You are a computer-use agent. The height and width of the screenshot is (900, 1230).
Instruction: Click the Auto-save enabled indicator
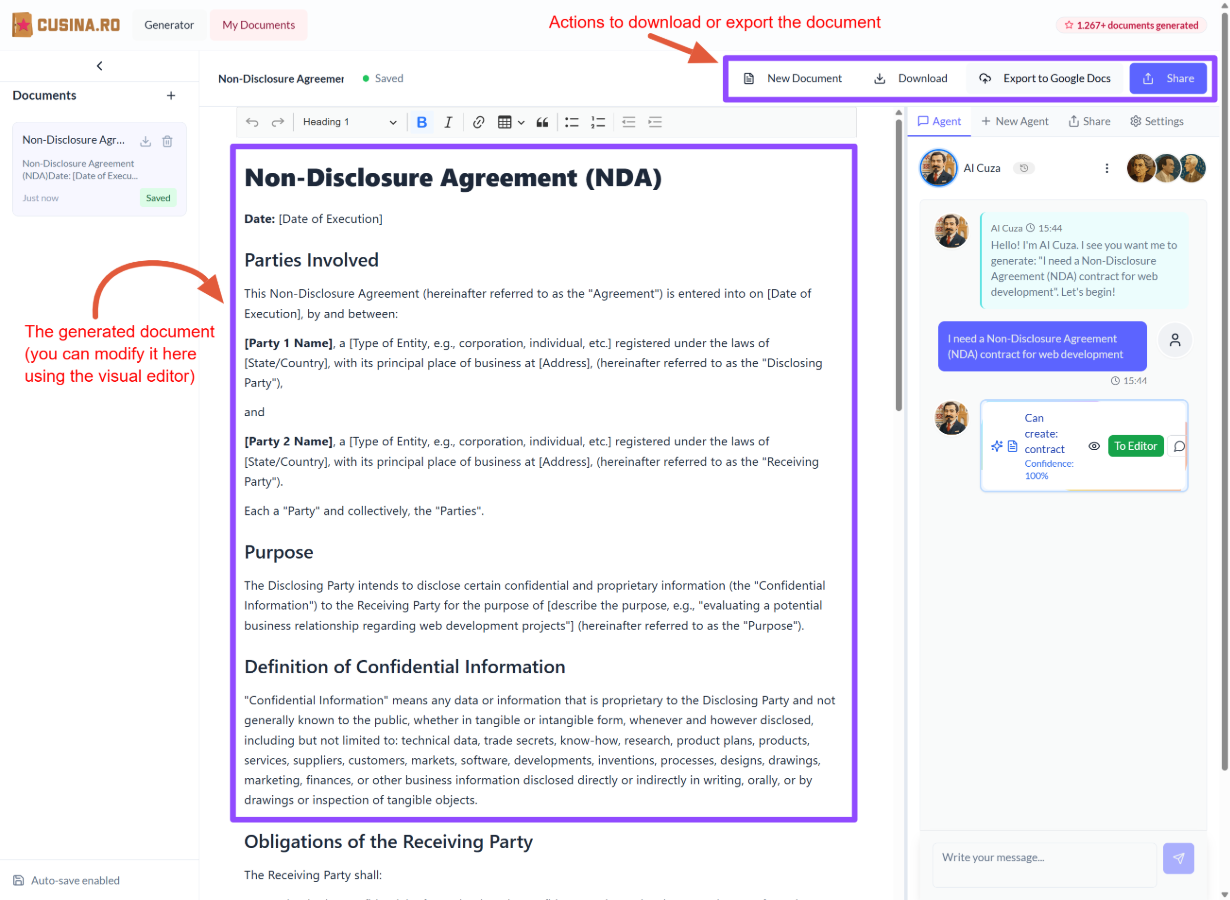[x=66, y=880]
